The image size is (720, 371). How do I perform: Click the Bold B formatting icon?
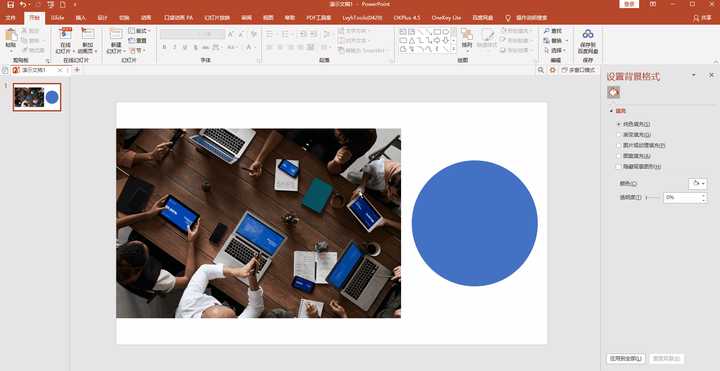tap(164, 47)
